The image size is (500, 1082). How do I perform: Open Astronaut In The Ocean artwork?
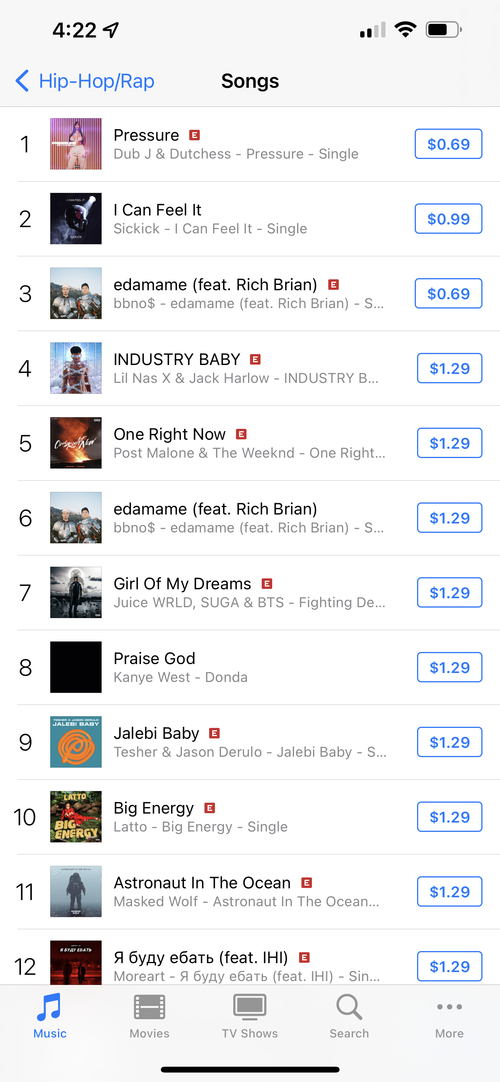(x=76, y=892)
